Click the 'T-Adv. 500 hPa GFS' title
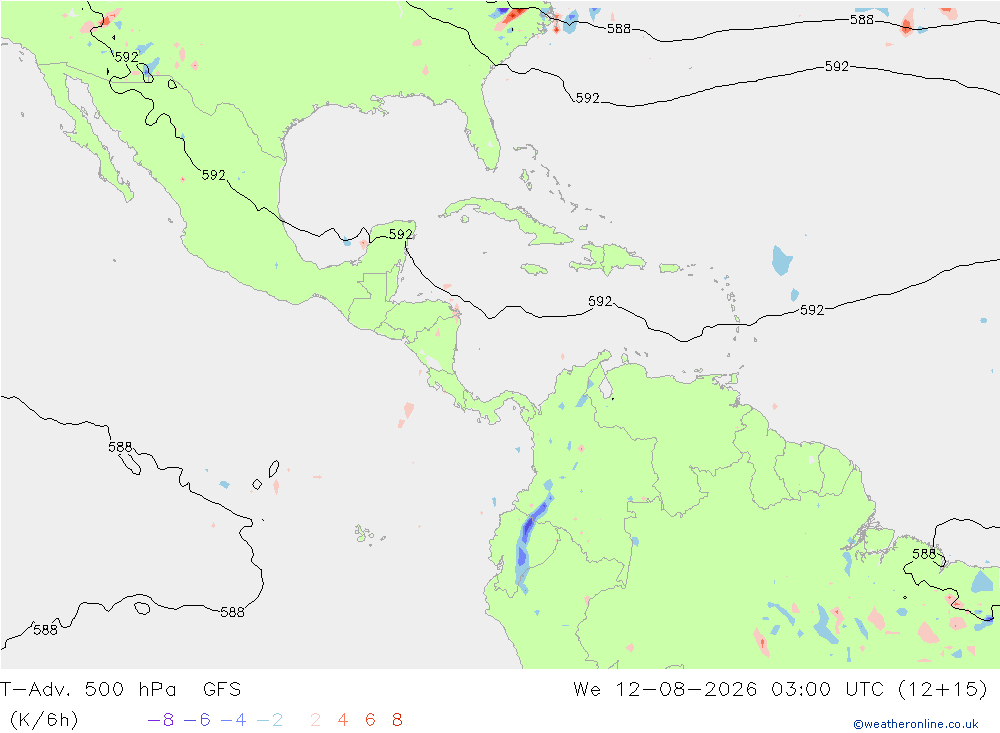The height and width of the screenshot is (733, 1000). 121,690
